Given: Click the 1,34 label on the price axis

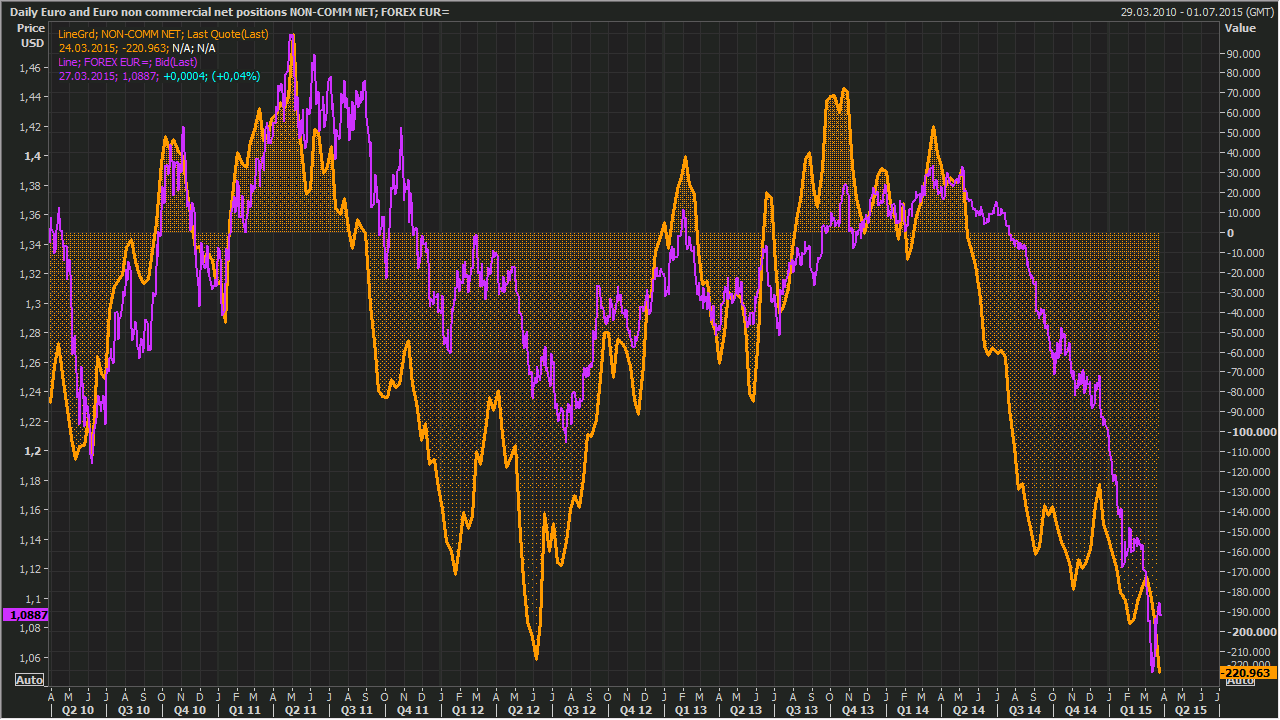Looking at the screenshot, I should point(32,245).
